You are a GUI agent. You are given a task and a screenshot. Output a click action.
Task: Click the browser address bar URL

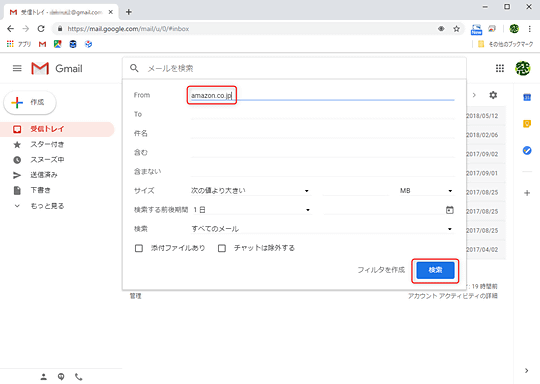coord(128,29)
